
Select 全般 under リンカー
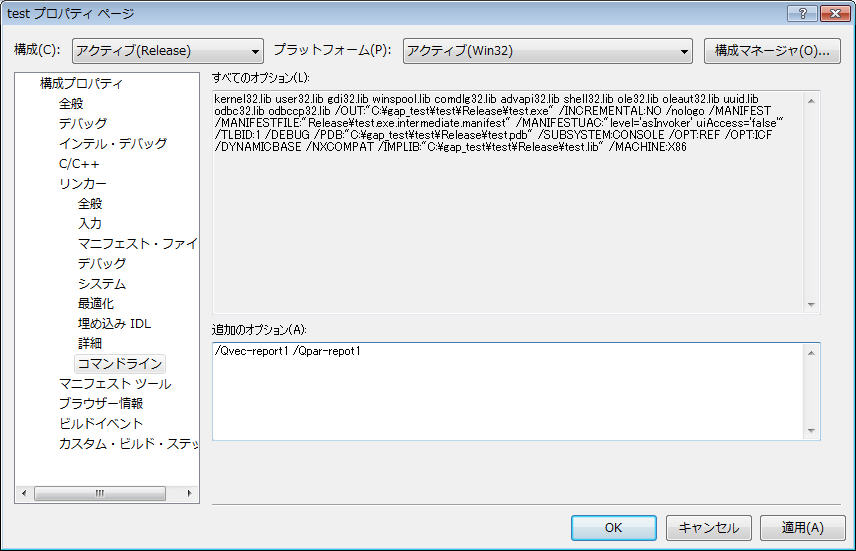(x=90, y=204)
